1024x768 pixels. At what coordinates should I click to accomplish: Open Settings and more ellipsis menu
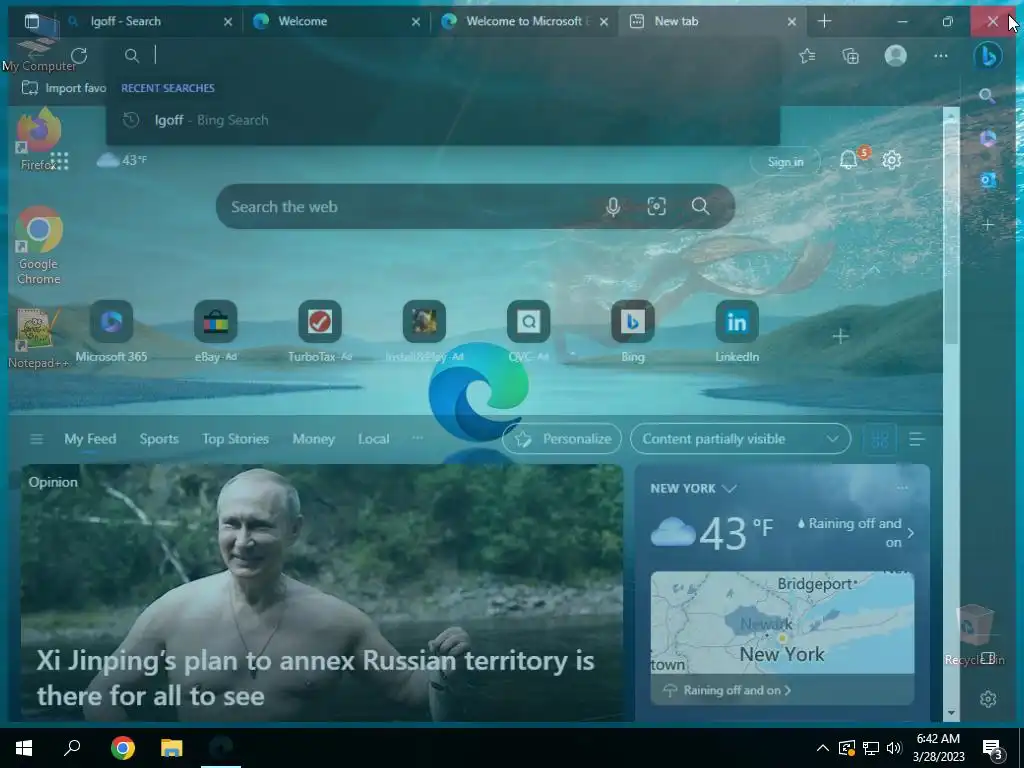coord(940,56)
